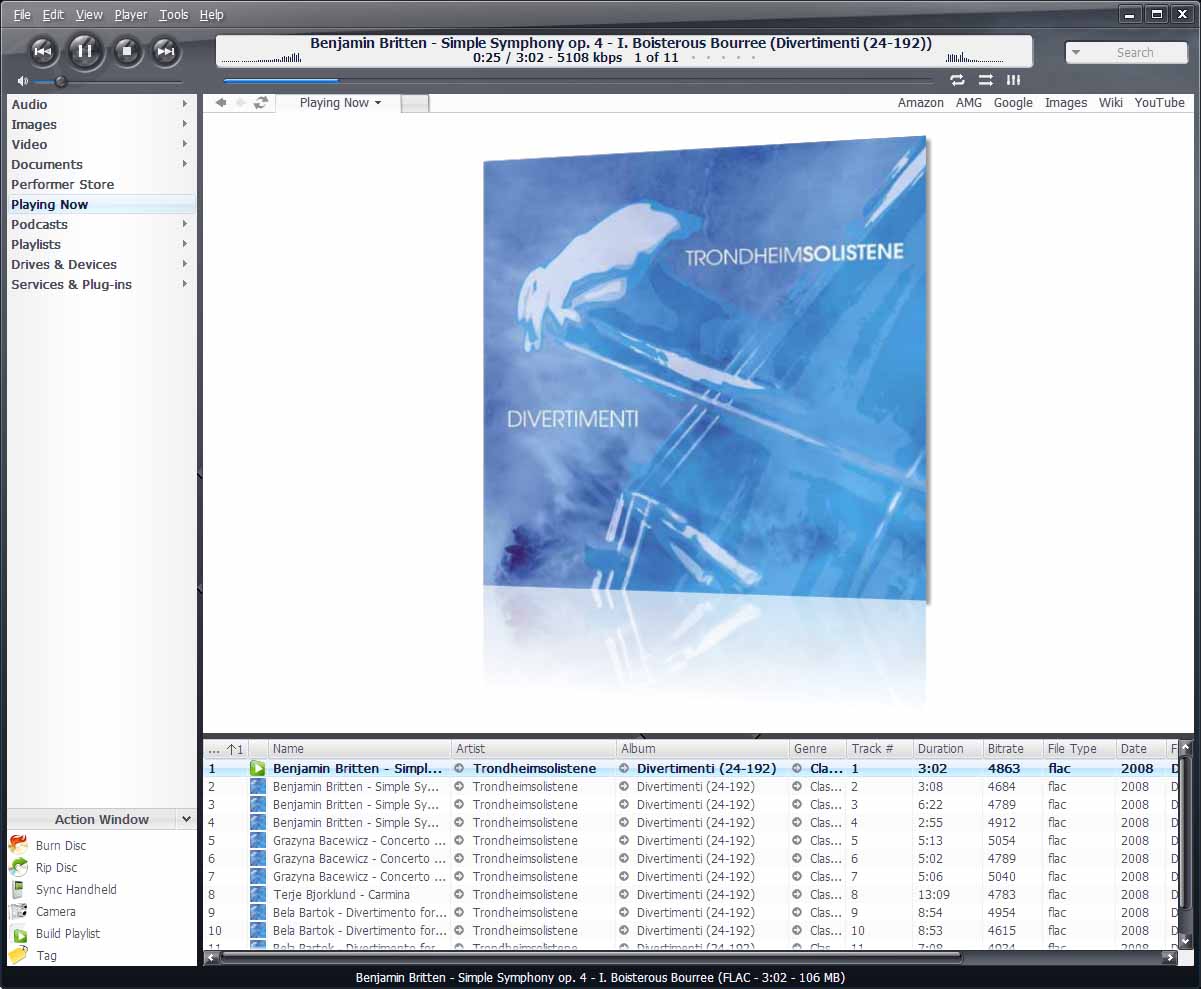The height and width of the screenshot is (989, 1201).
Task: Open a new blank view tab
Action: click(415, 103)
